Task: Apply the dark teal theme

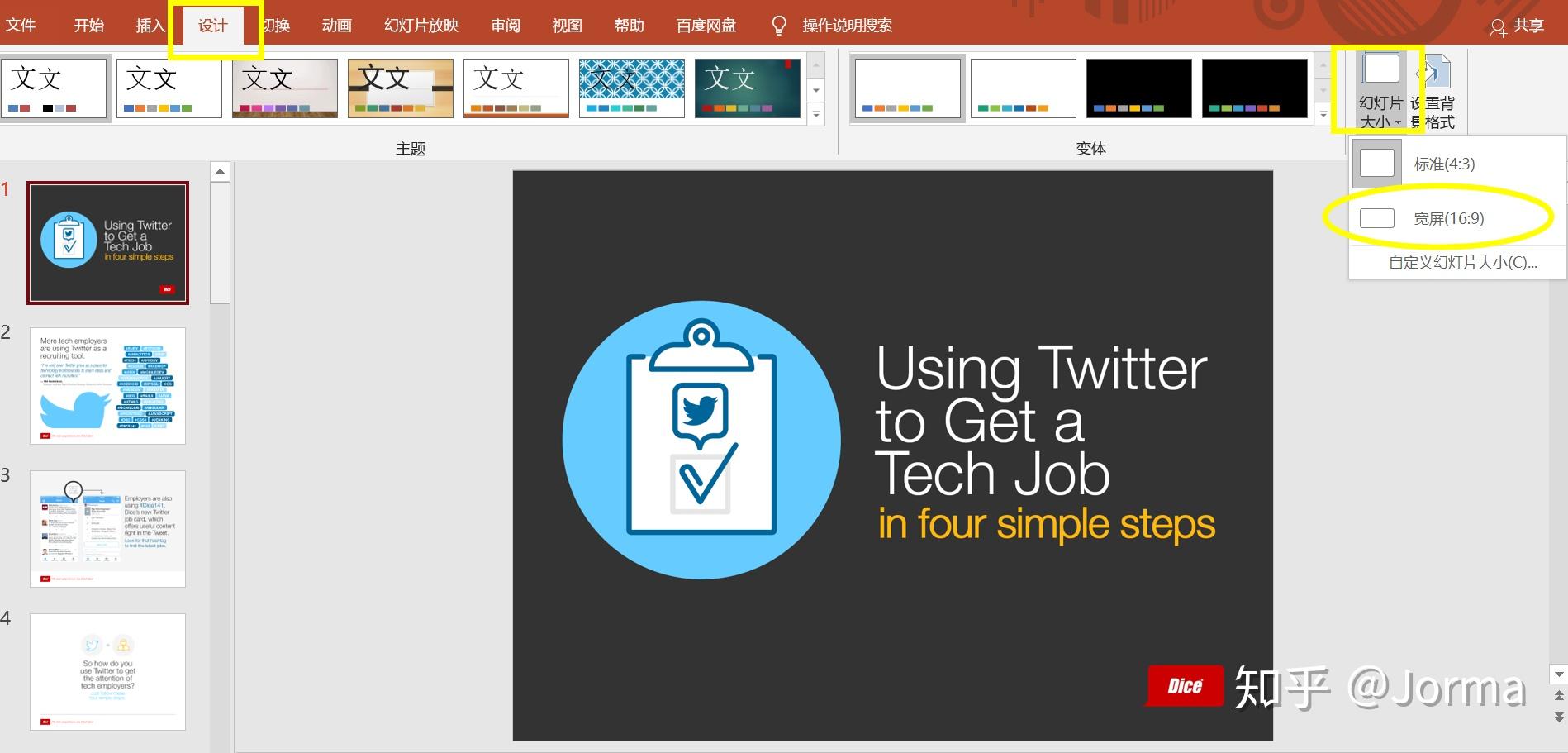Action: (748, 88)
